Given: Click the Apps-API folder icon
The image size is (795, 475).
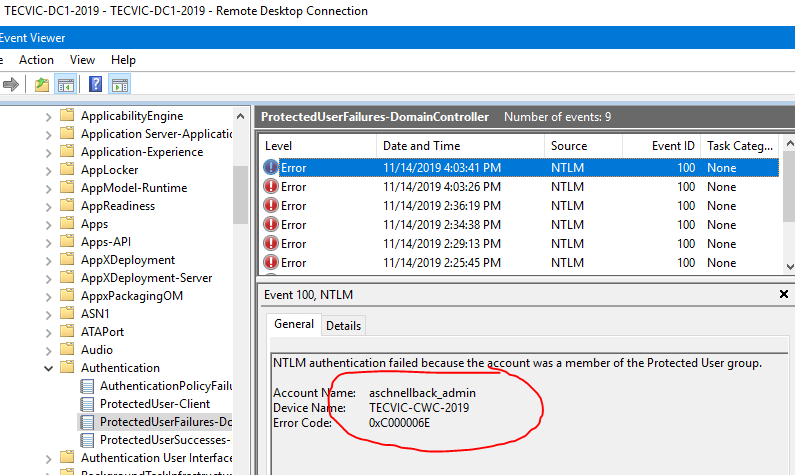Looking at the screenshot, I should [67, 241].
